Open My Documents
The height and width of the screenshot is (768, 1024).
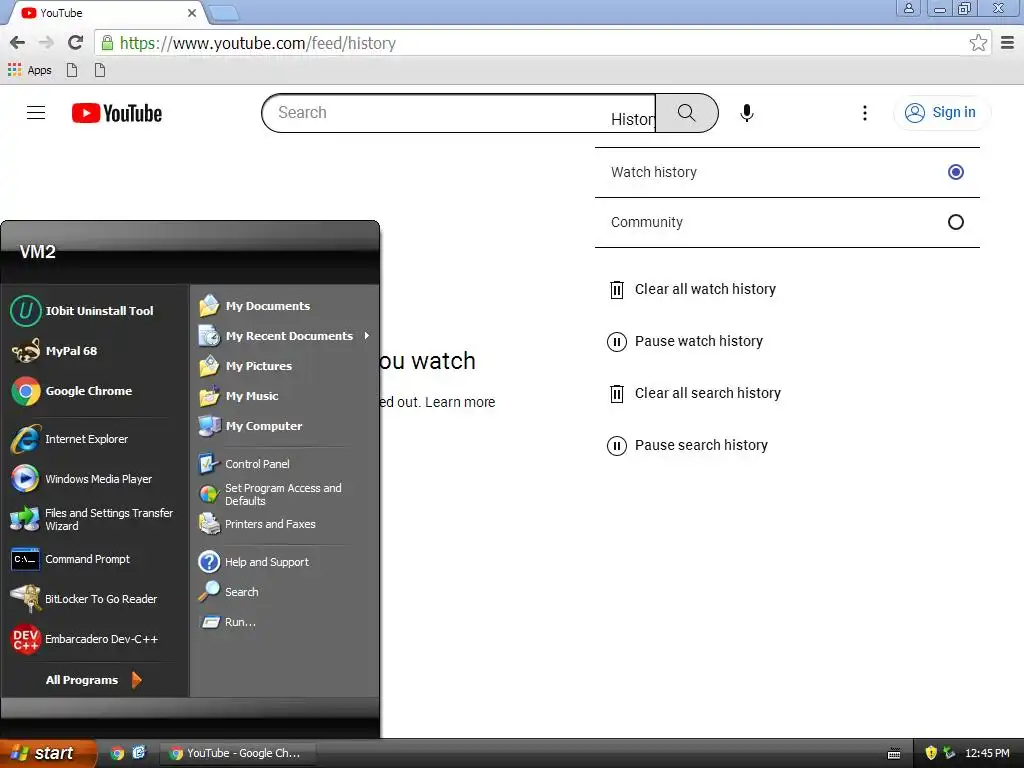(255, 306)
